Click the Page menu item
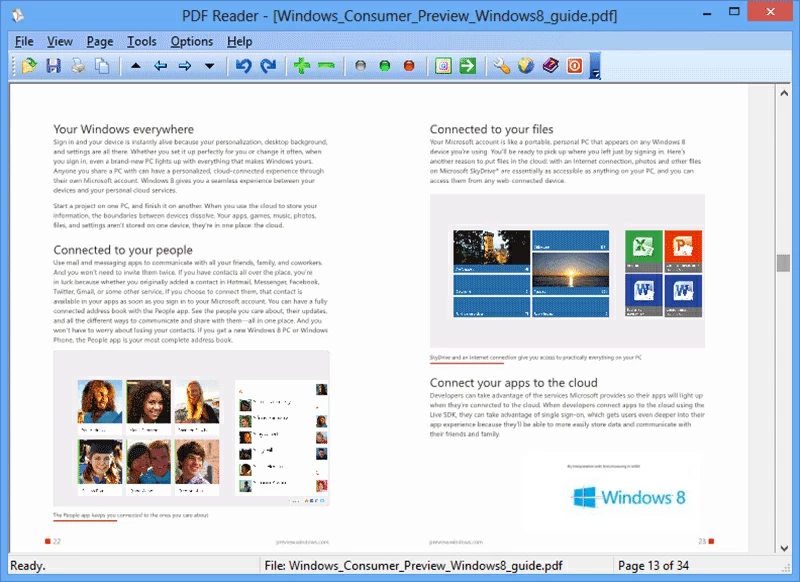This screenshot has height=582, width=800. (x=98, y=41)
